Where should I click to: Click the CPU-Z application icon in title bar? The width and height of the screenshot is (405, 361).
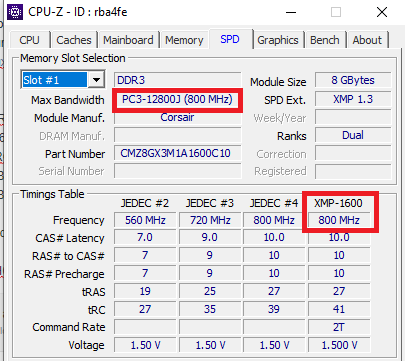[x=15, y=12]
